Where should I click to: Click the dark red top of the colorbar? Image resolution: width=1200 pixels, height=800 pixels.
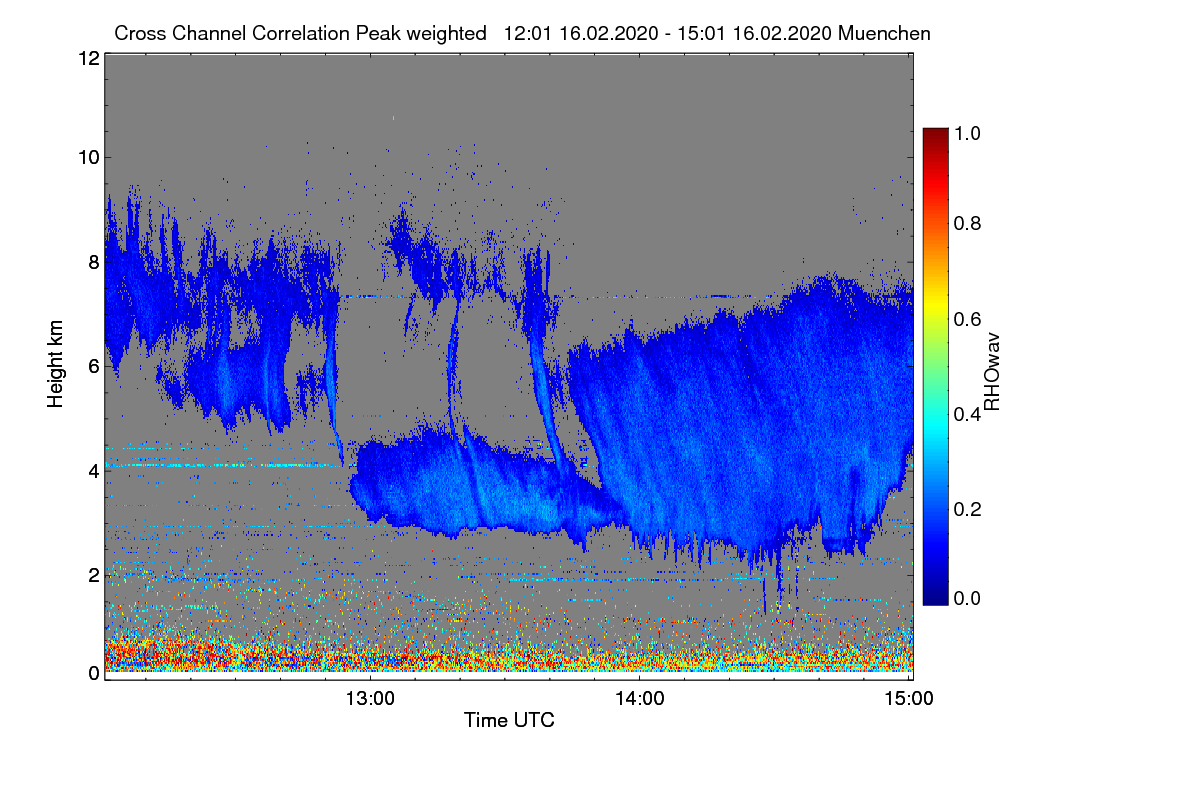tap(934, 136)
